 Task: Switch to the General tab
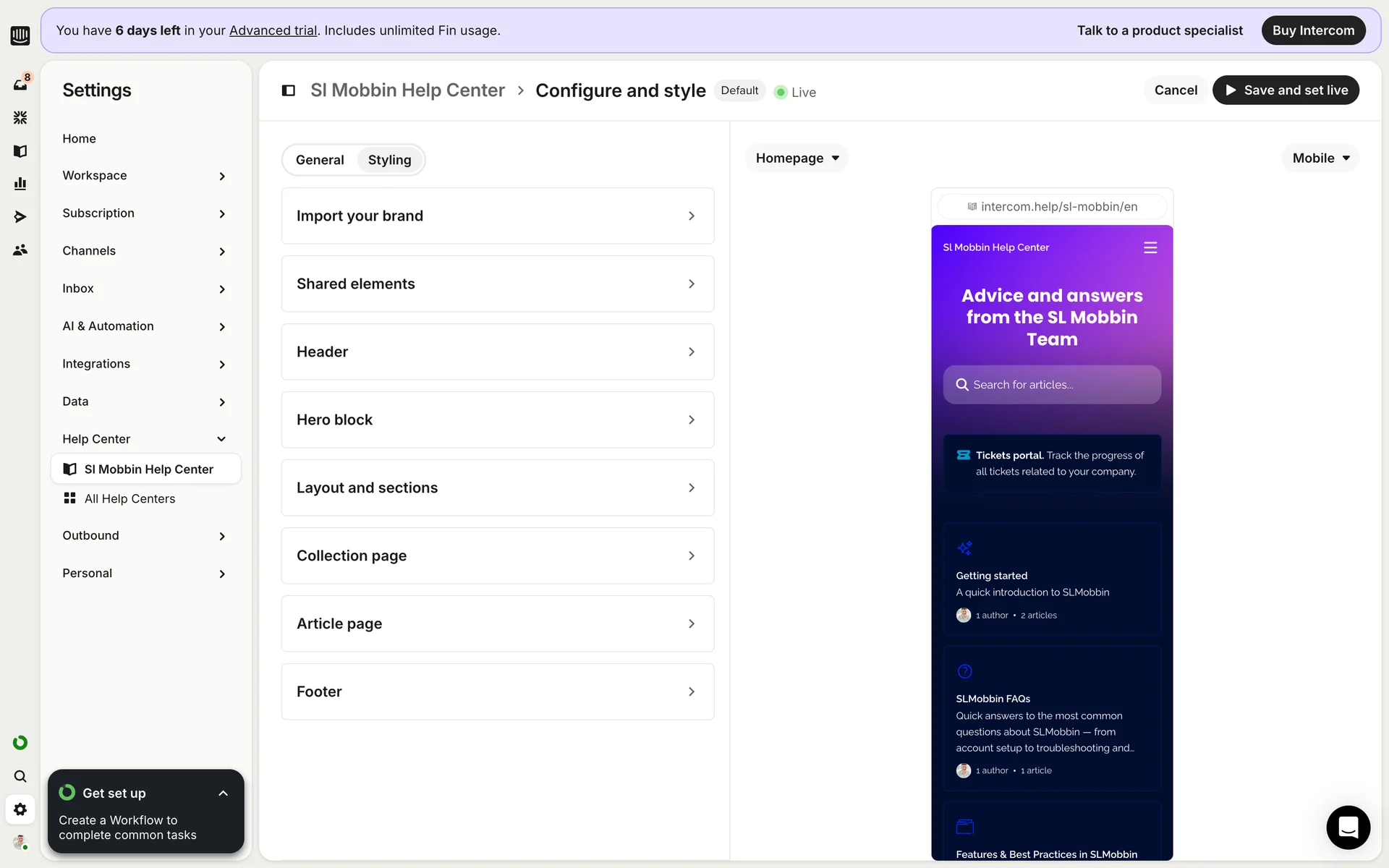[x=320, y=160]
